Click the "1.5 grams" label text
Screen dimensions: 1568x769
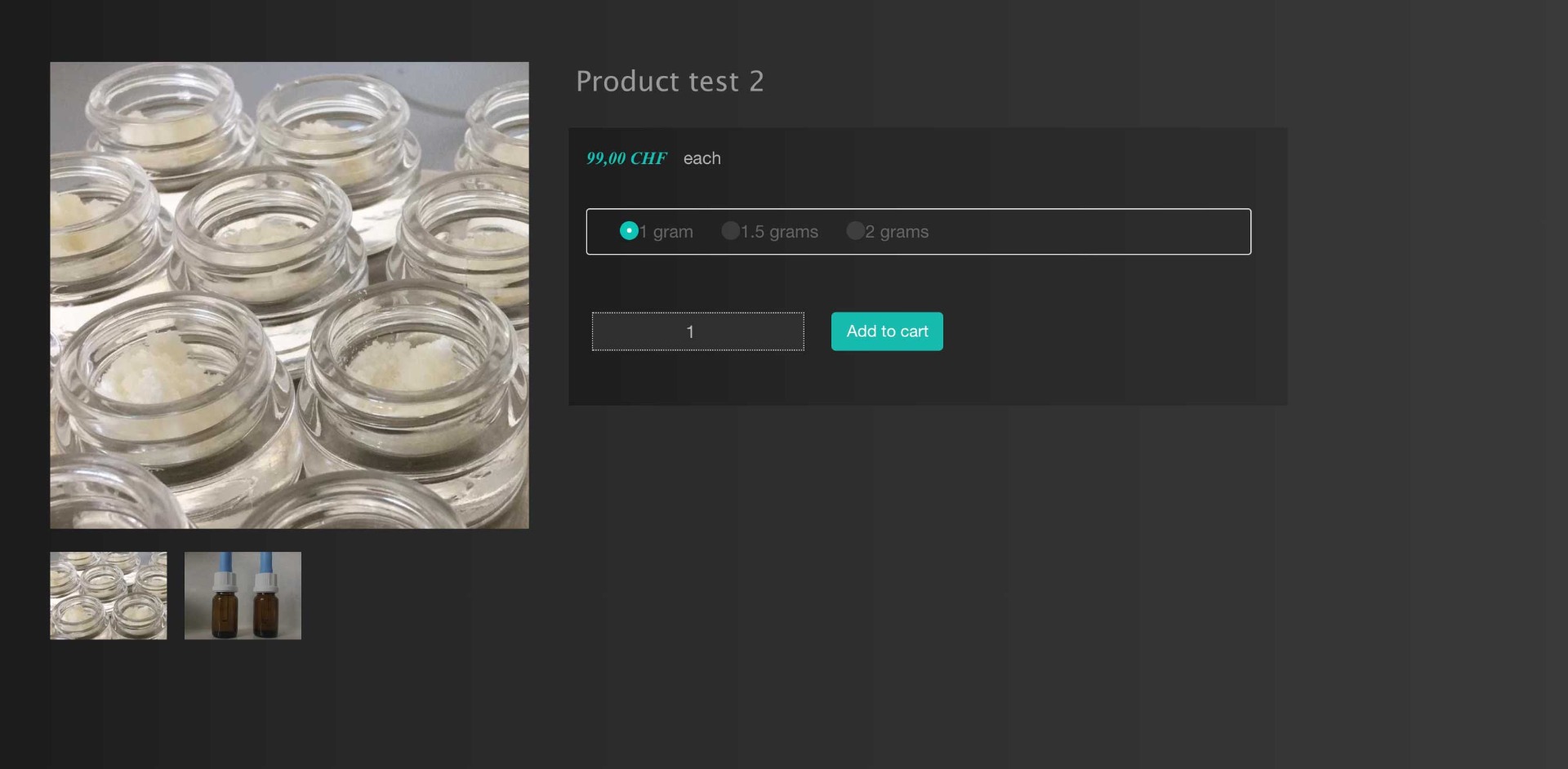coord(779,232)
